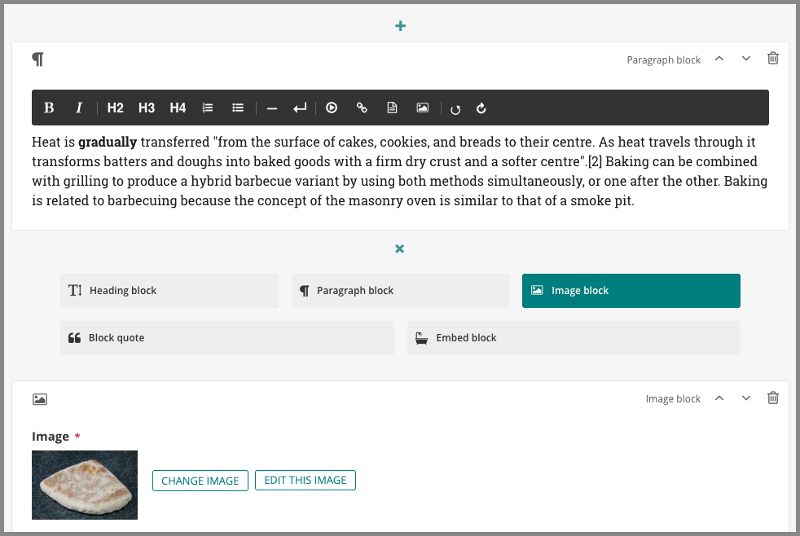Insert a document link icon

point(392,108)
